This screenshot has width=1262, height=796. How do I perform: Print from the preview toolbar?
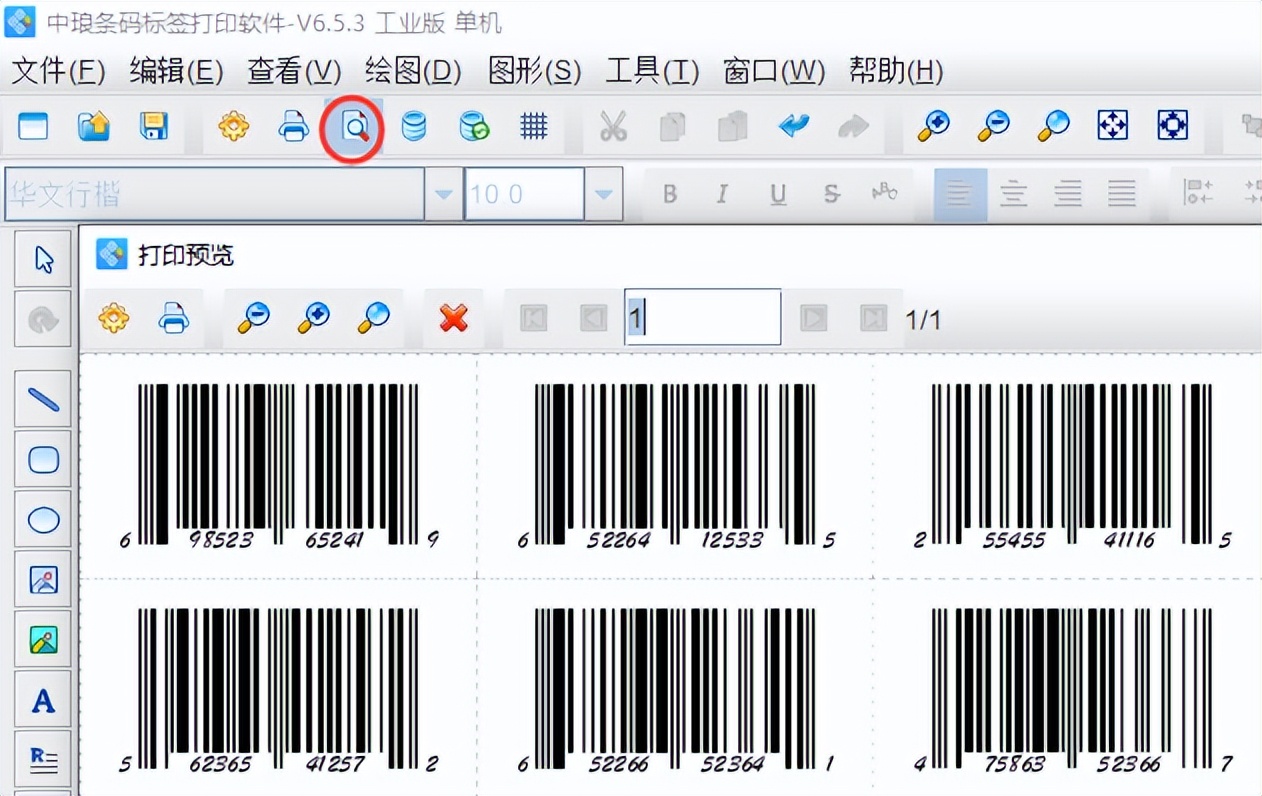click(x=174, y=319)
